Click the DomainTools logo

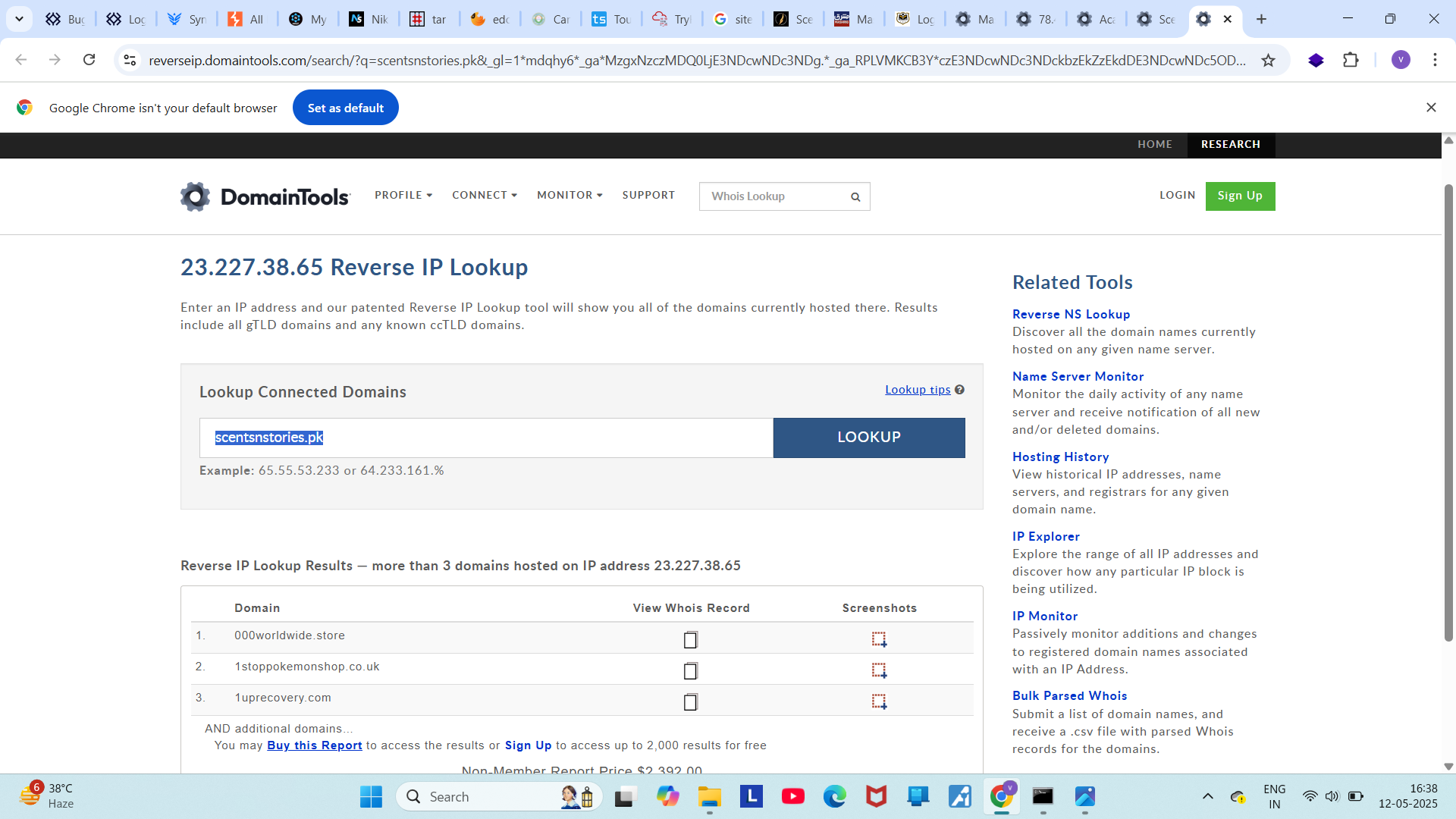[x=265, y=196]
